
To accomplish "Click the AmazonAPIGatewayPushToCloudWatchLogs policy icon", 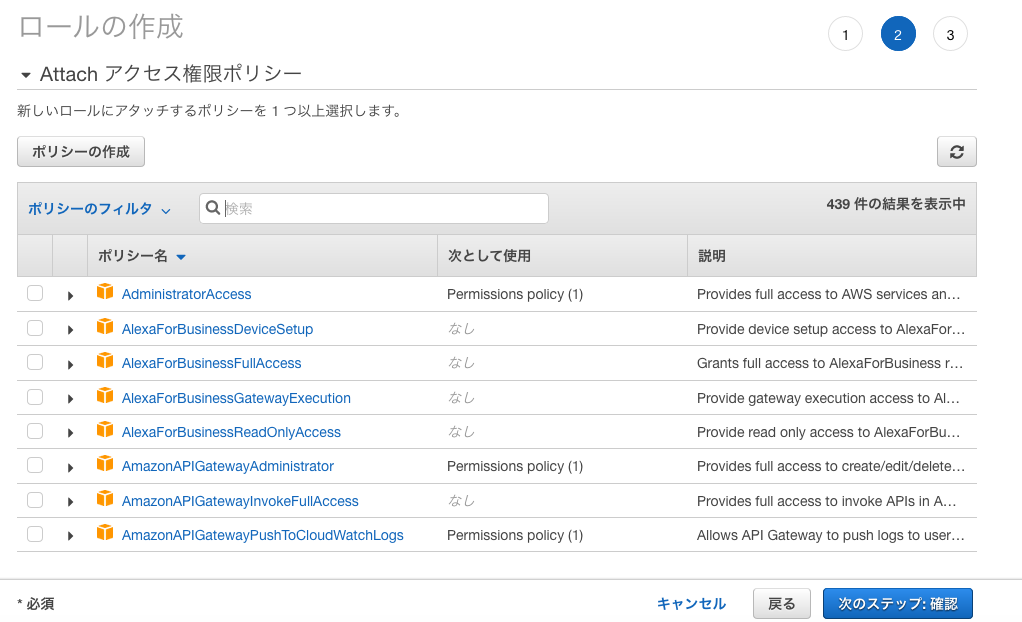I will pyautogui.click(x=106, y=535).
